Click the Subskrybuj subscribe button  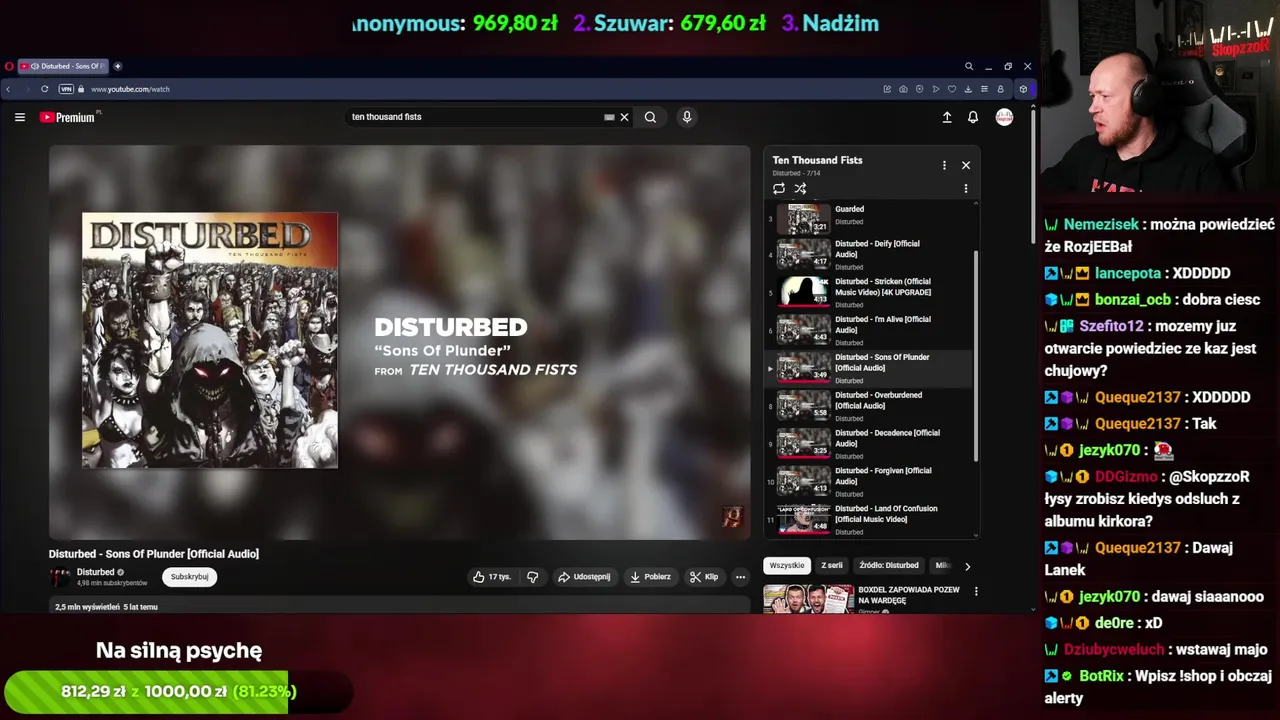click(x=189, y=577)
